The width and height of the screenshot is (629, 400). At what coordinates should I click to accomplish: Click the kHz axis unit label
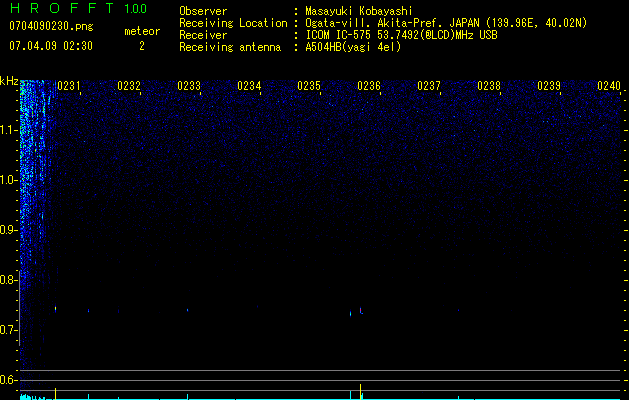pos(9,81)
